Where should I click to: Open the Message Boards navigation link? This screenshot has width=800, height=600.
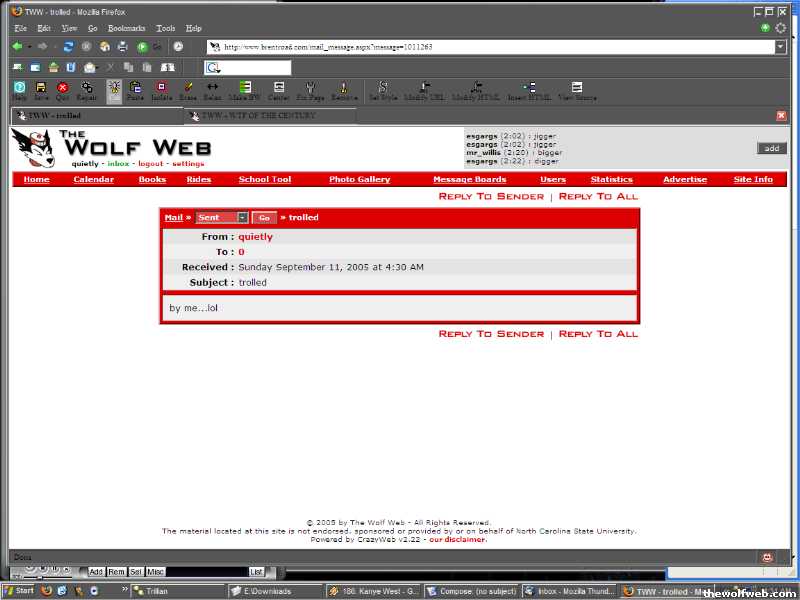point(469,180)
